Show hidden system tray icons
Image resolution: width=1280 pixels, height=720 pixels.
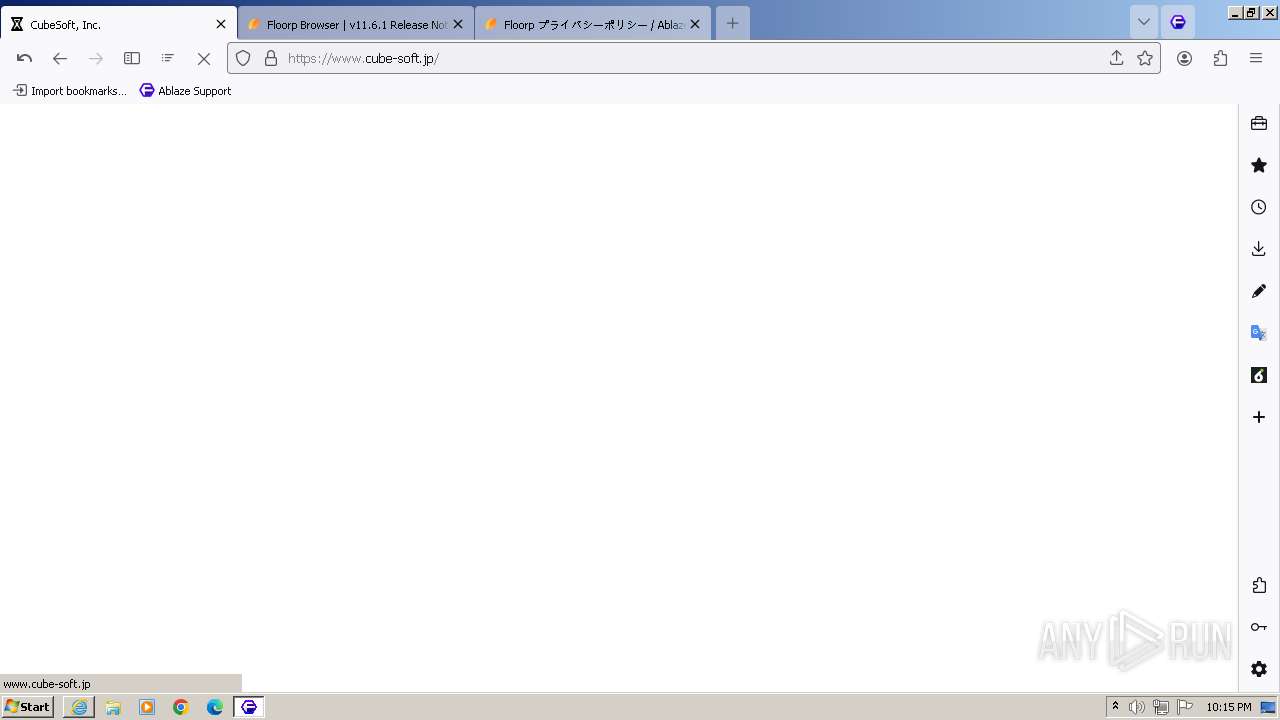click(1115, 707)
